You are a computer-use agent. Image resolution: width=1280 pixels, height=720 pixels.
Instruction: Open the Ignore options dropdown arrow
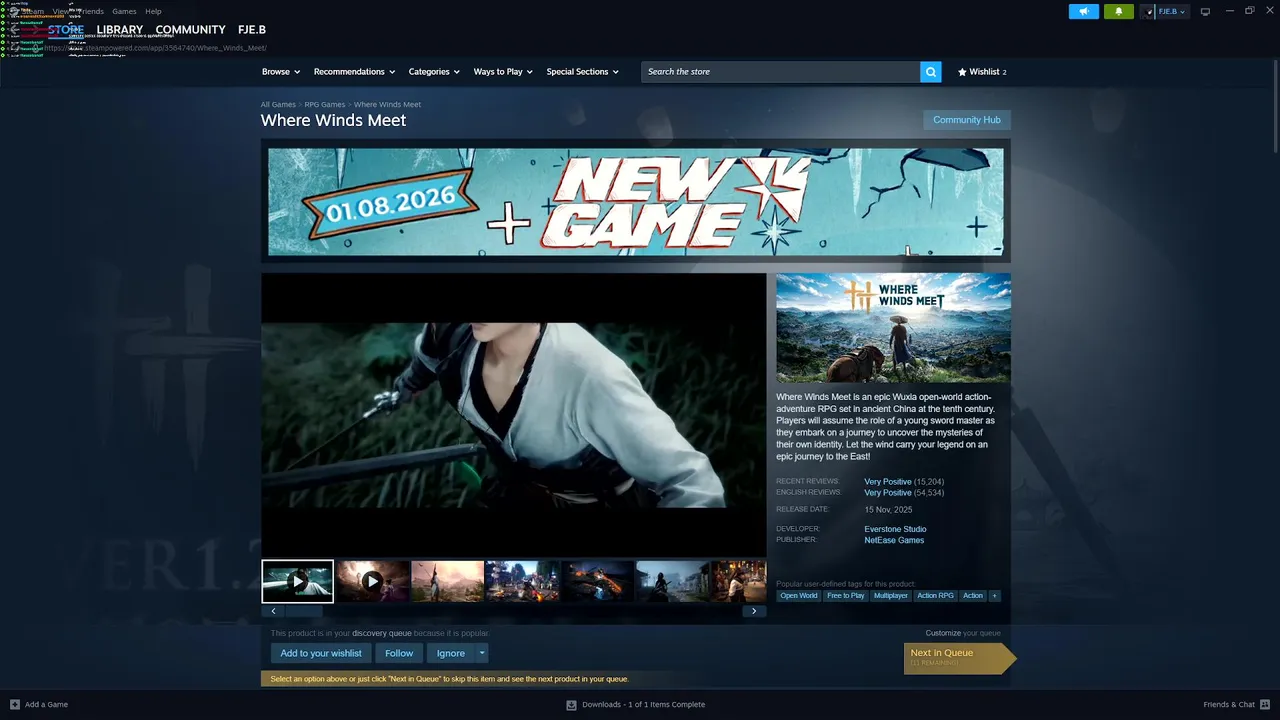[x=482, y=653]
